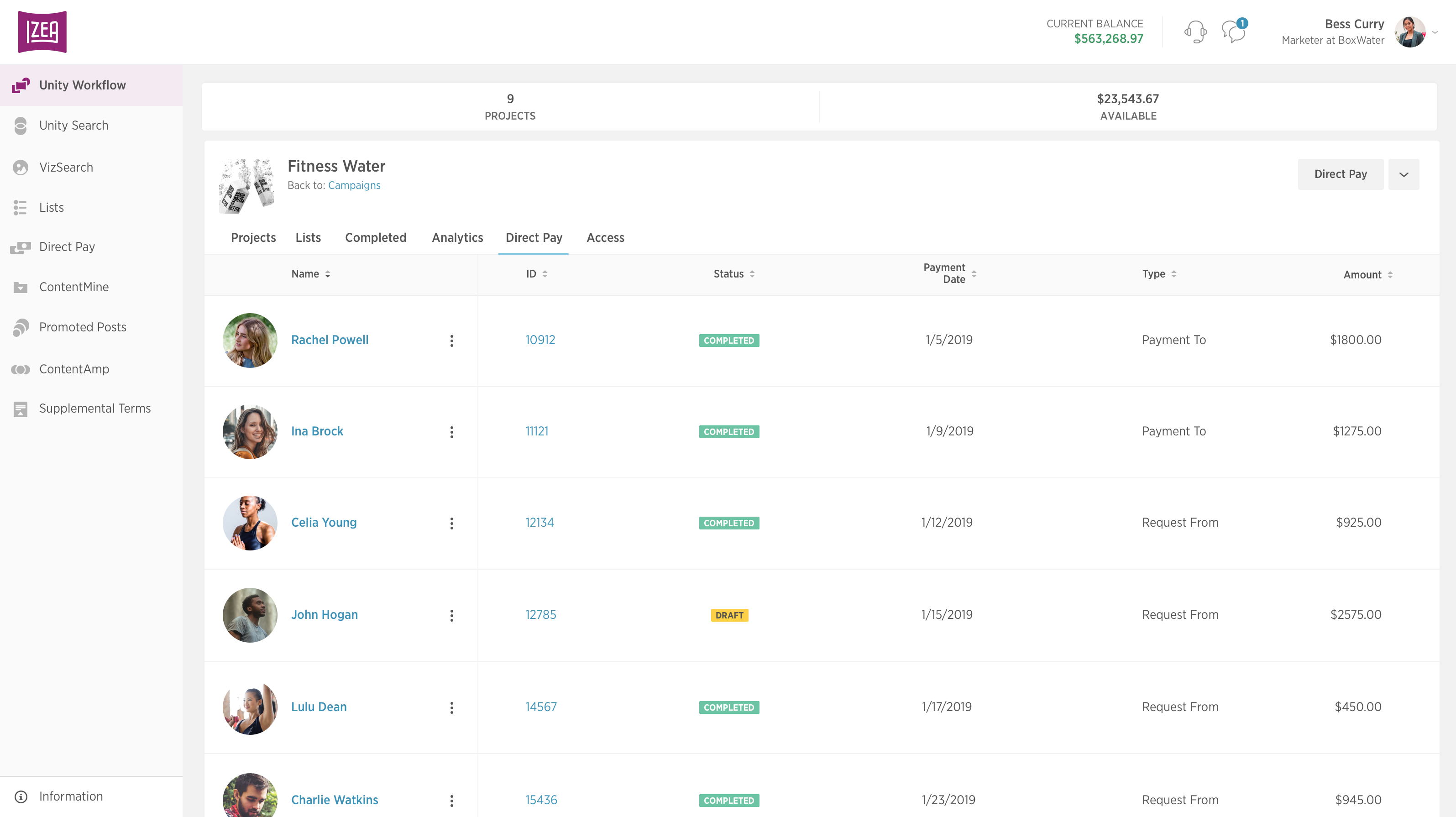This screenshot has height=817, width=1456.
Task: Click the IZEA logo
Action: click(42, 31)
